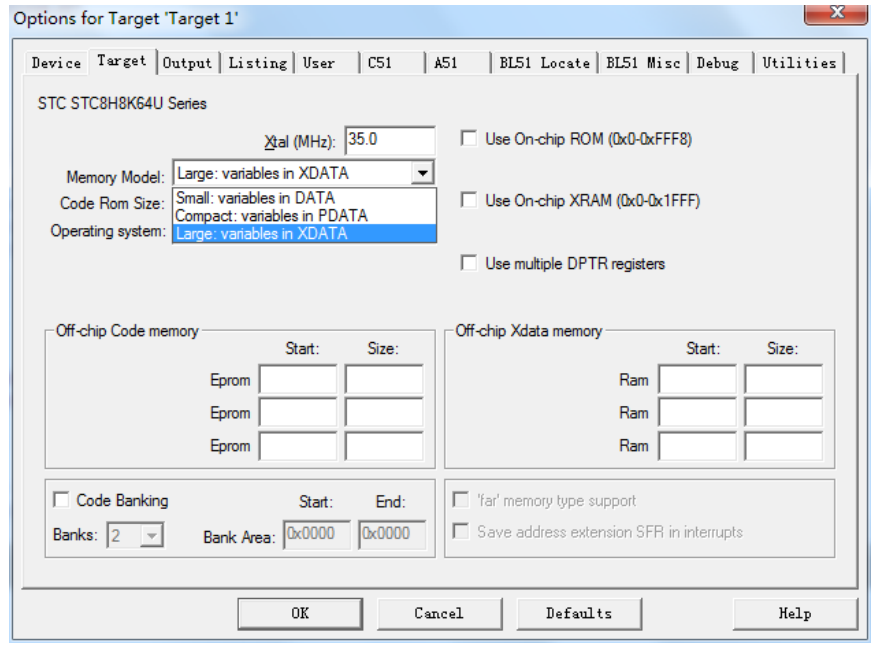Click the Bank Area End field
This screenshot has height=651, width=874.
392,535
